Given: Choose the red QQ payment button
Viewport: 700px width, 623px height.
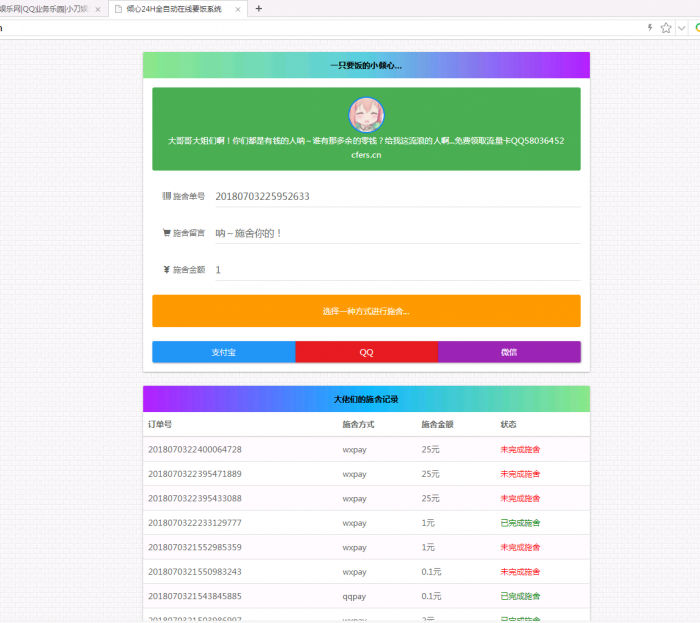Looking at the screenshot, I should coord(366,352).
